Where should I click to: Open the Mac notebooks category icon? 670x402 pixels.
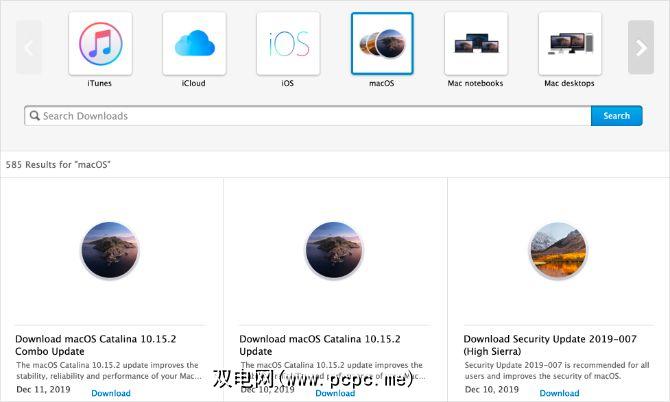476,44
